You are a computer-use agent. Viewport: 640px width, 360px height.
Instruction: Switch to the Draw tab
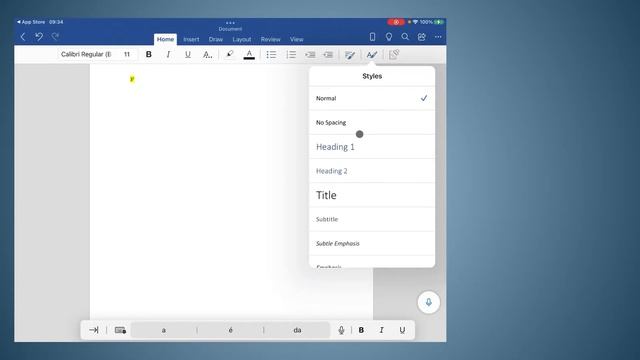pyautogui.click(x=216, y=40)
